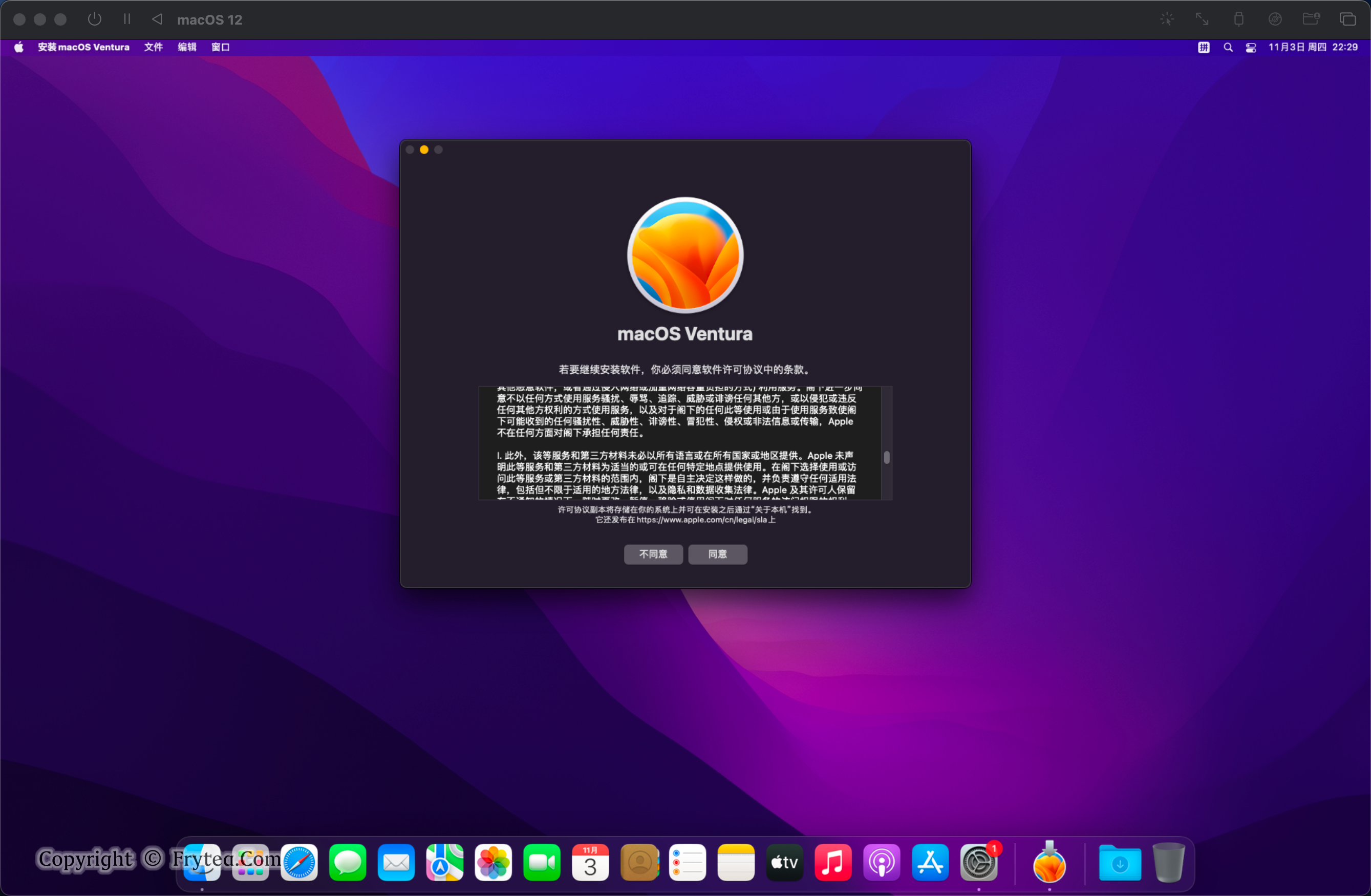The width and height of the screenshot is (1371, 896).
Task: Click the macOS Ventura logo image
Action: pos(685,255)
